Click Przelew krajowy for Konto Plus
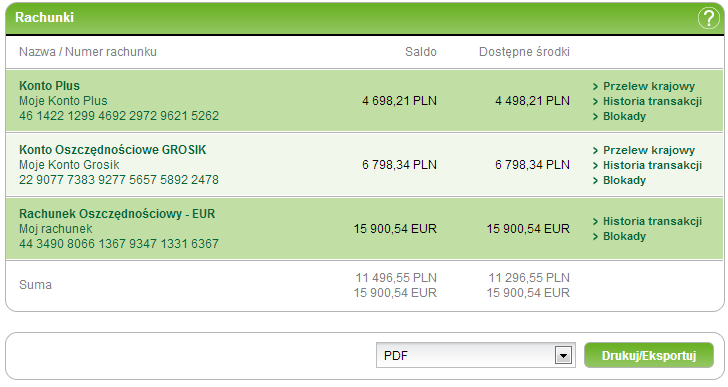Image resolution: width=728 pixels, height=387 pixels. (649, 86)
